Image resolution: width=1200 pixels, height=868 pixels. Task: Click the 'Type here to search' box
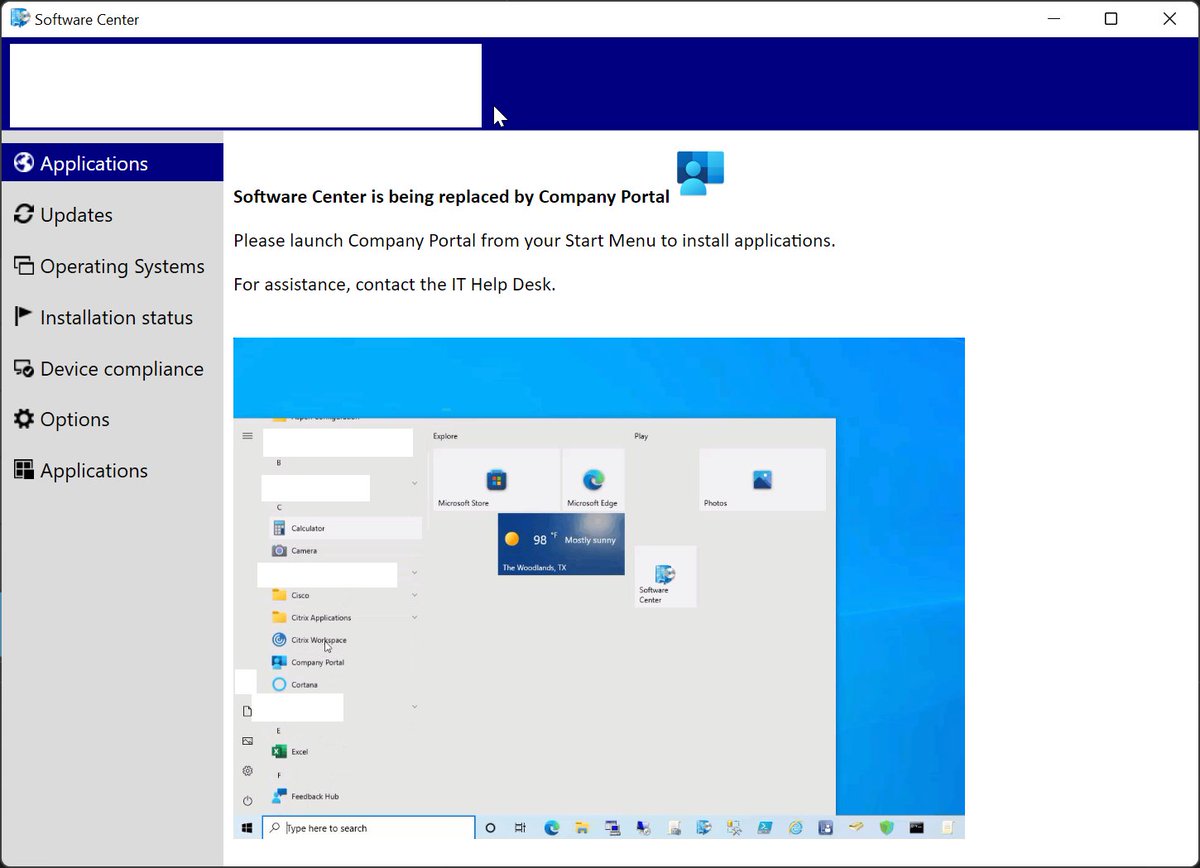pyautogui.click(x=368, y=828)
